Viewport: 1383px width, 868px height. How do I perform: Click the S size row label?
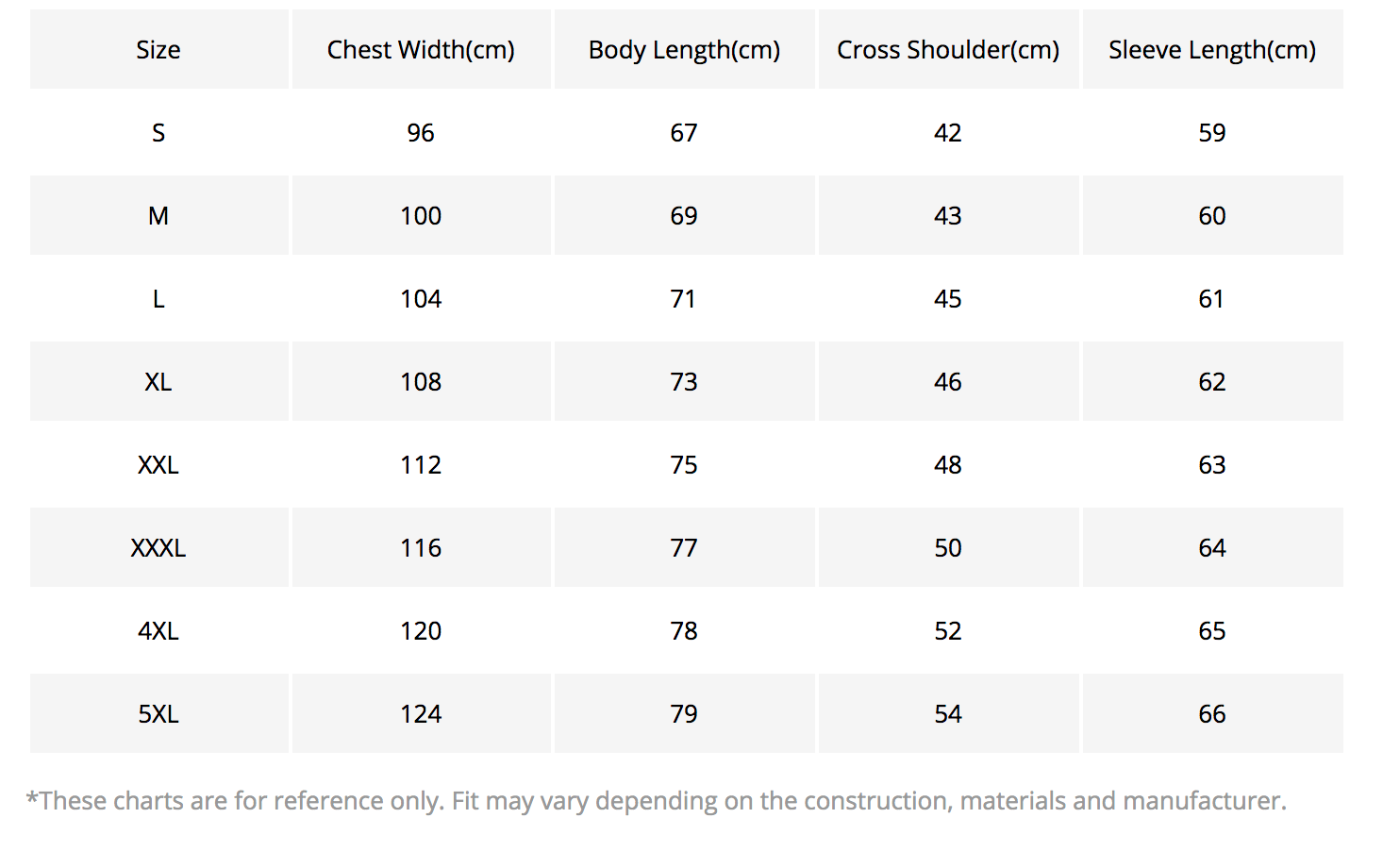pos(158,133)
